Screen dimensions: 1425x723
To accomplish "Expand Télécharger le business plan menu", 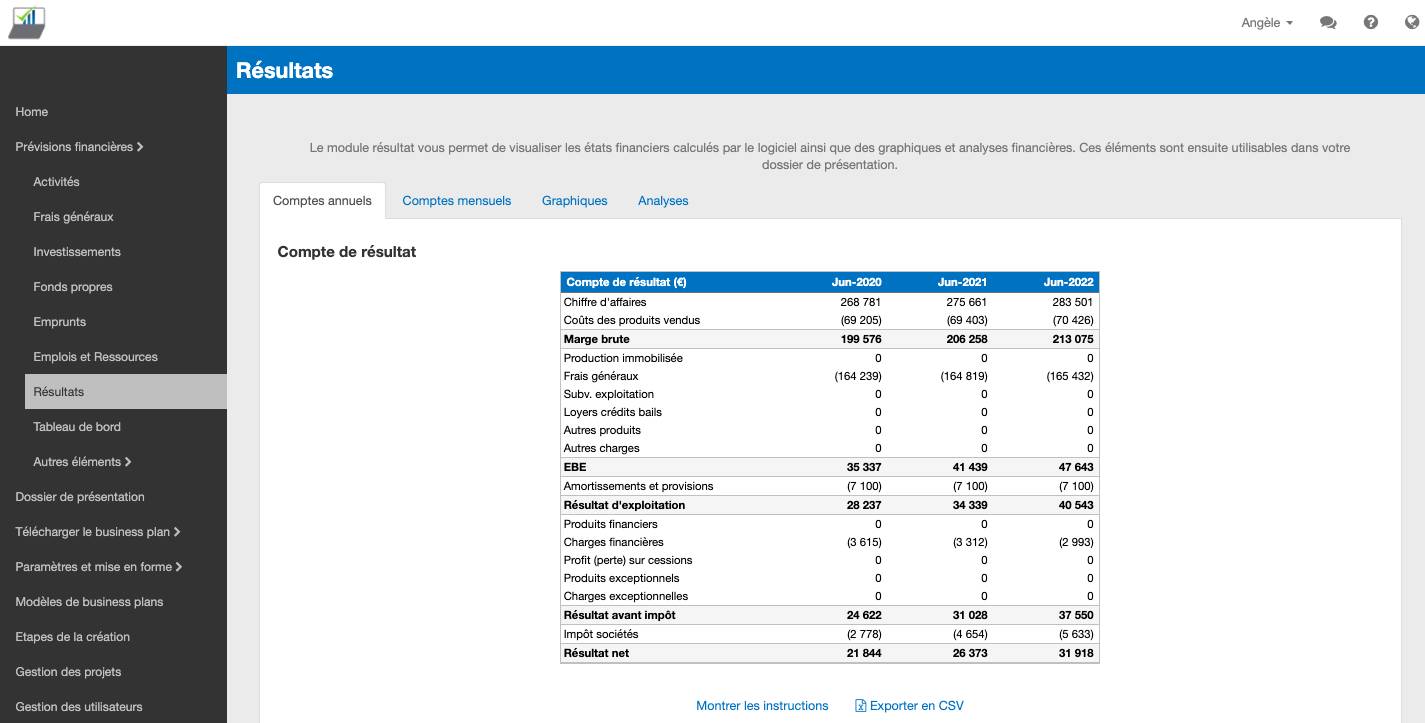I will [x=98, y=532].
